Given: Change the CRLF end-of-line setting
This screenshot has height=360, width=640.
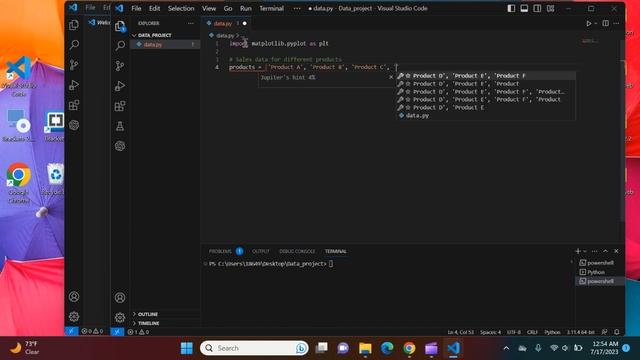Looking at the screenshot, I should pos(532,332).
